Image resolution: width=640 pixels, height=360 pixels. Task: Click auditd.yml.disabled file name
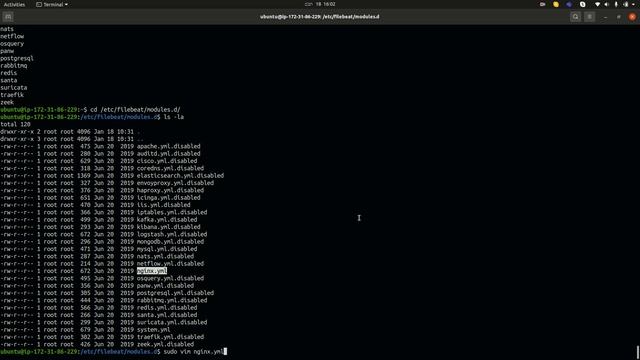(x=169, y=153)
